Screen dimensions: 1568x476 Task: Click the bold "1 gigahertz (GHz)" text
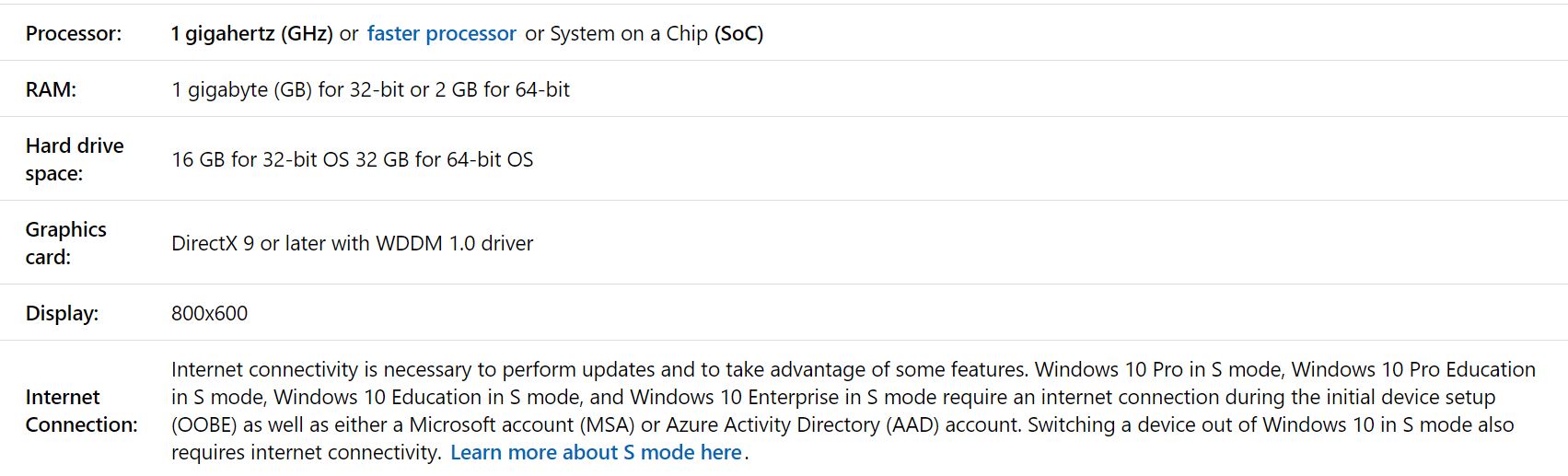251,34
